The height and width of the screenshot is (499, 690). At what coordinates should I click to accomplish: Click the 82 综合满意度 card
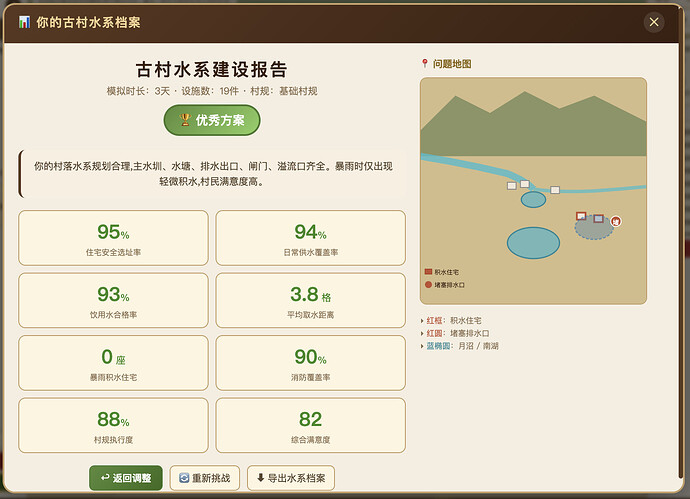(311, 426)
